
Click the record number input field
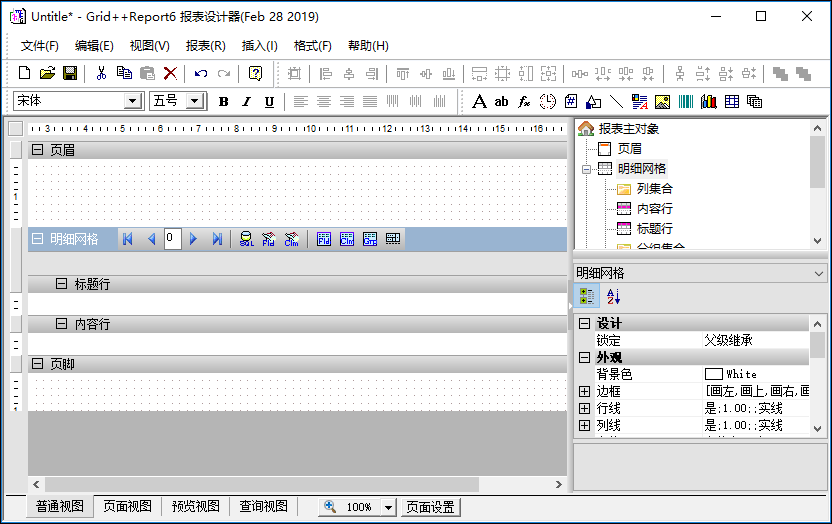[x=172, y=239]
